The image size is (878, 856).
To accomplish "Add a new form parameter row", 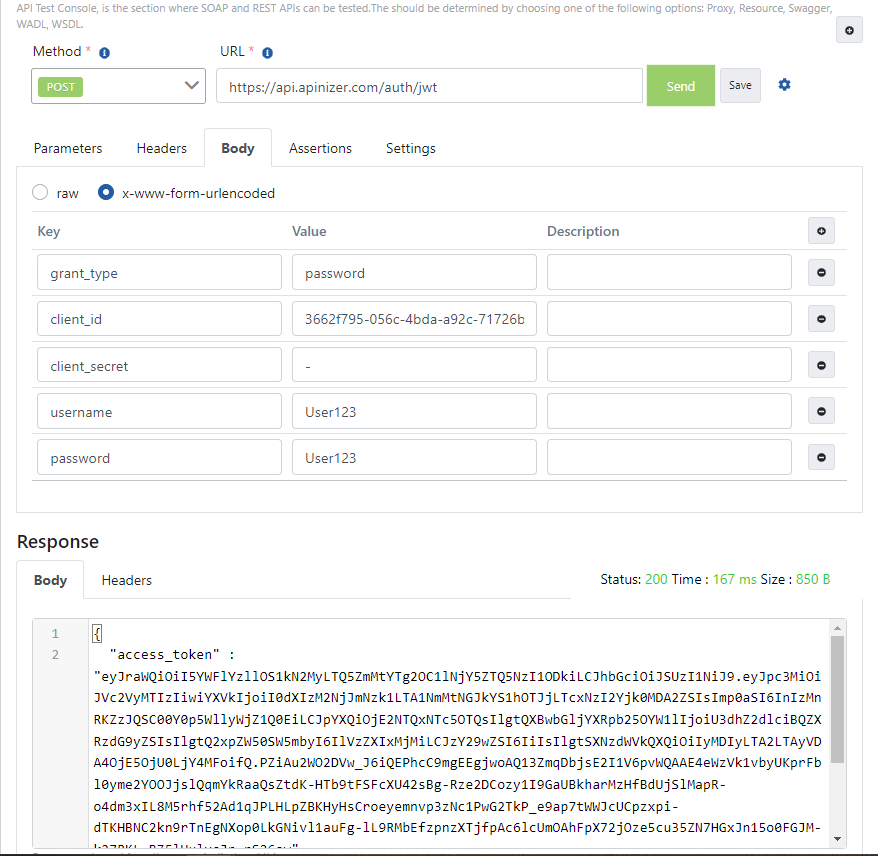I will [821, 230].
